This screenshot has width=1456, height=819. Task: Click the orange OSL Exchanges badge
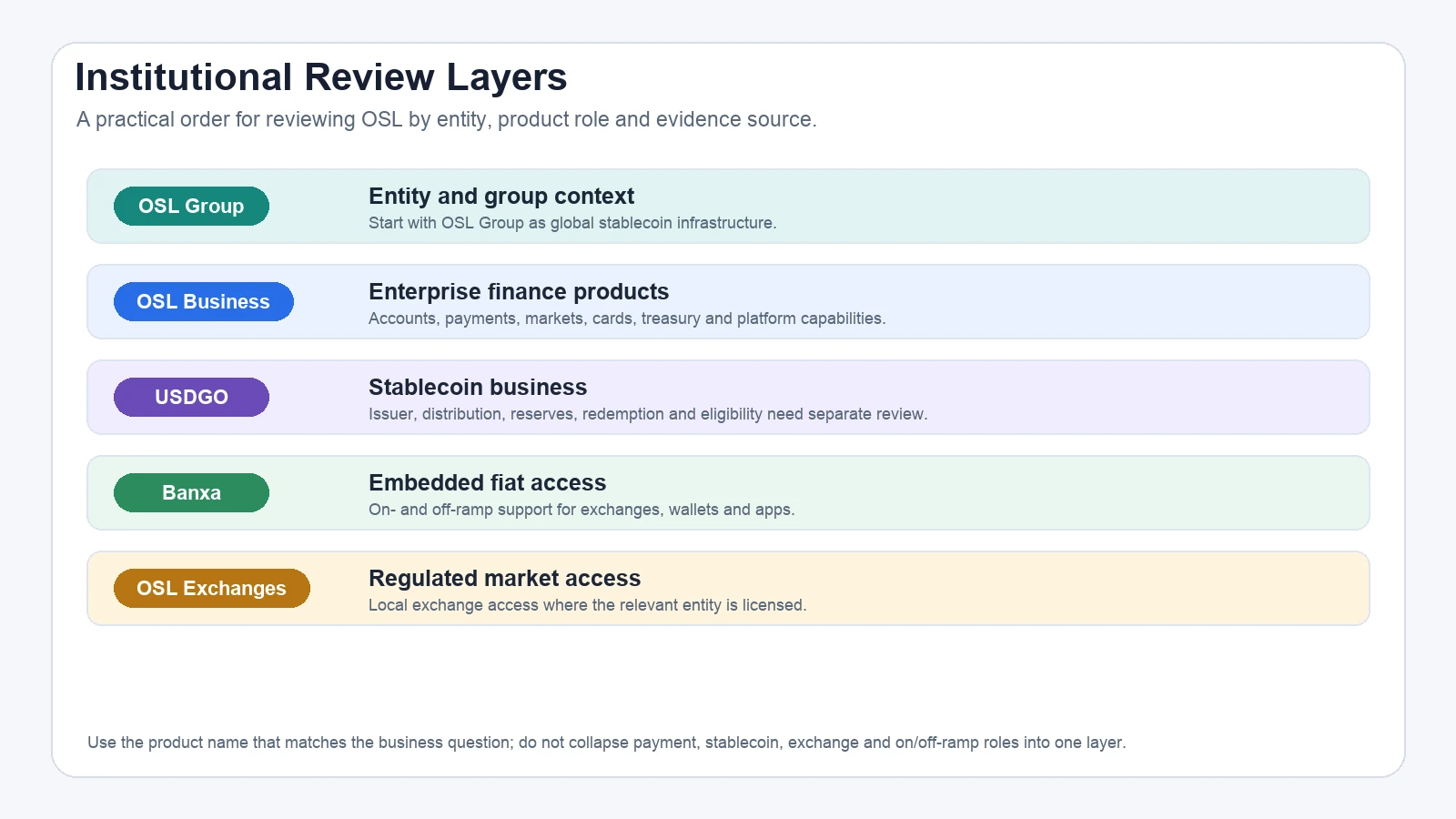tap(212, 588)
